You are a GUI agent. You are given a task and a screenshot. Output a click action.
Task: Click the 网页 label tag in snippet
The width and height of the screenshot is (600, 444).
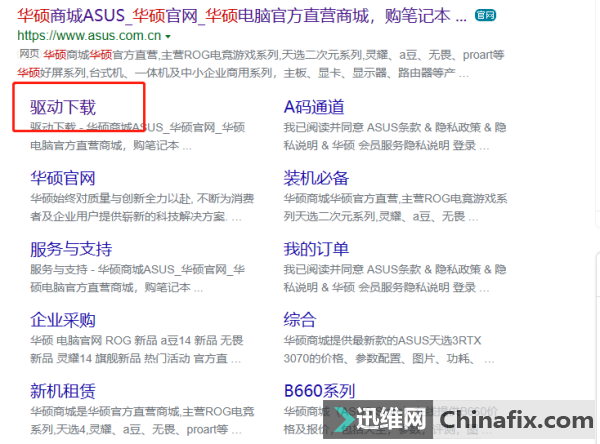click(x=29, y=54)
